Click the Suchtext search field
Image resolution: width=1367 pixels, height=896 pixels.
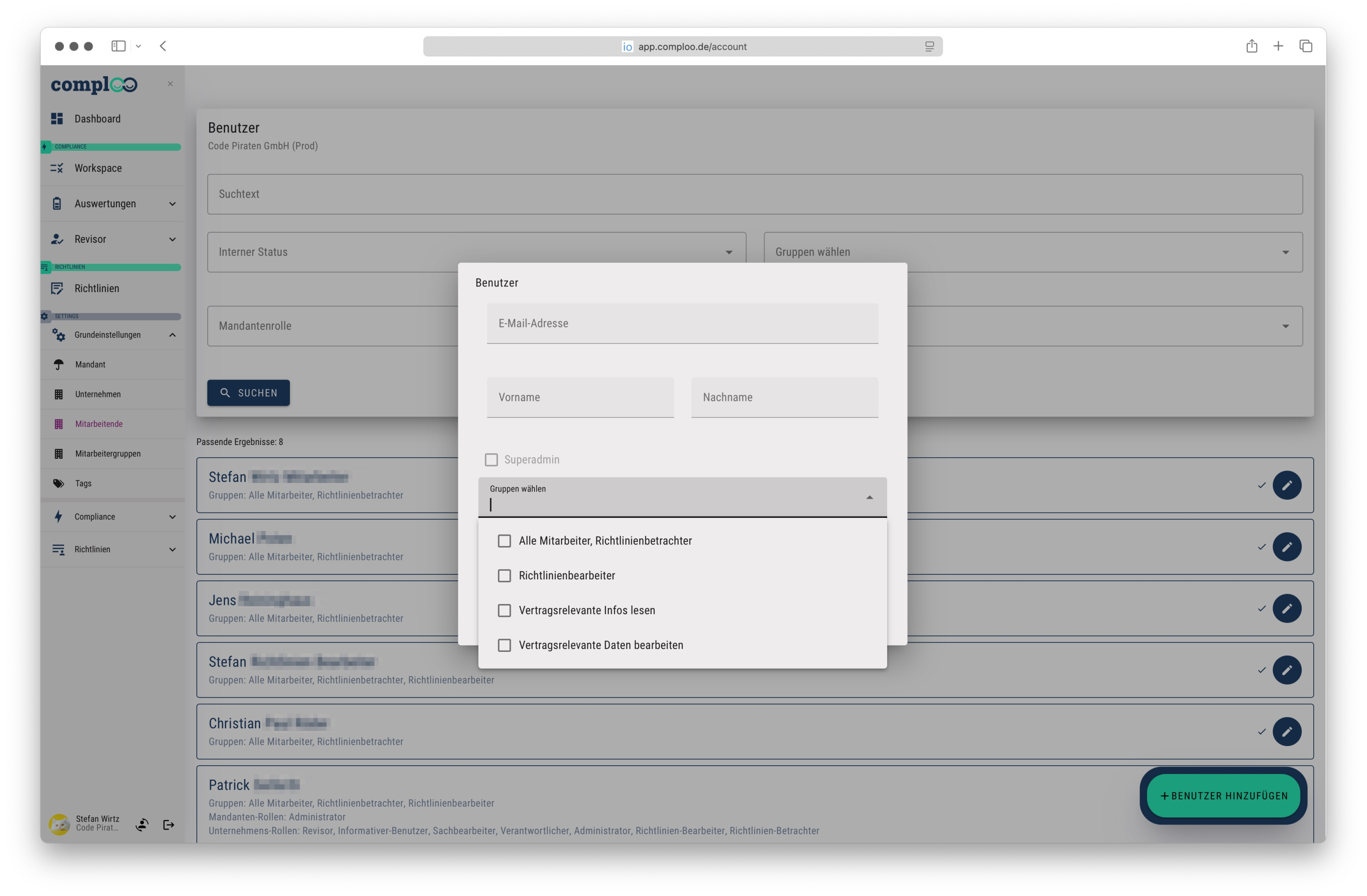click(x=755, y=194)
